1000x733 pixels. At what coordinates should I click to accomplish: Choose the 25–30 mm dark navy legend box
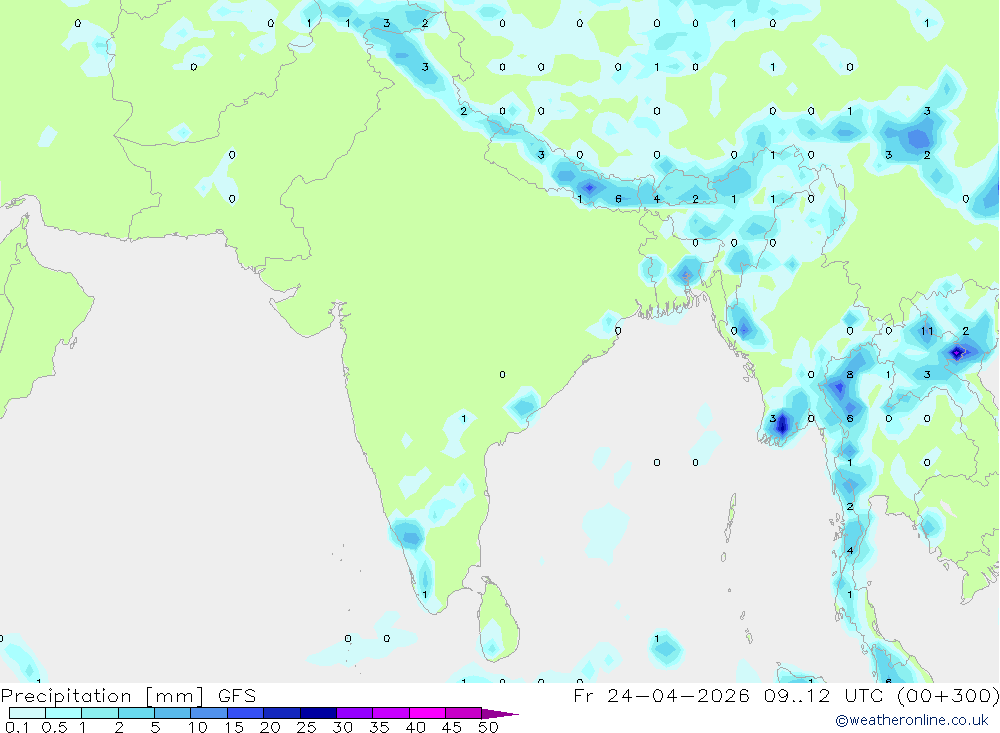tap(318, 713)
